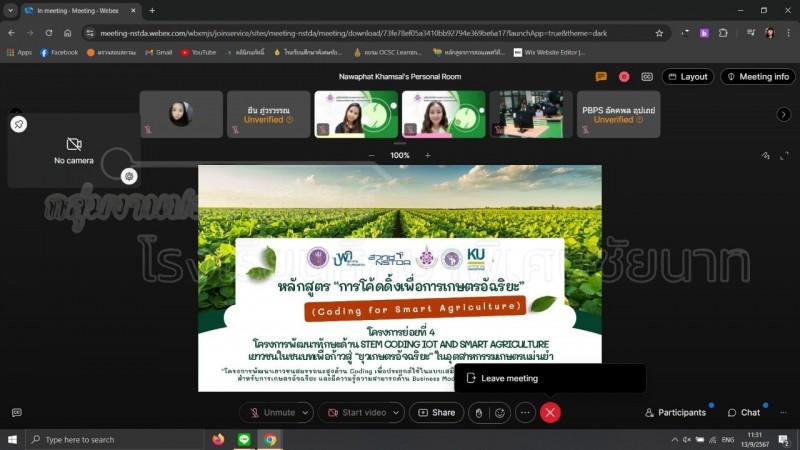Toggle full screen view of shared content
The height and width of the screenshot is (450, 800).
click(x=784, y=156)
